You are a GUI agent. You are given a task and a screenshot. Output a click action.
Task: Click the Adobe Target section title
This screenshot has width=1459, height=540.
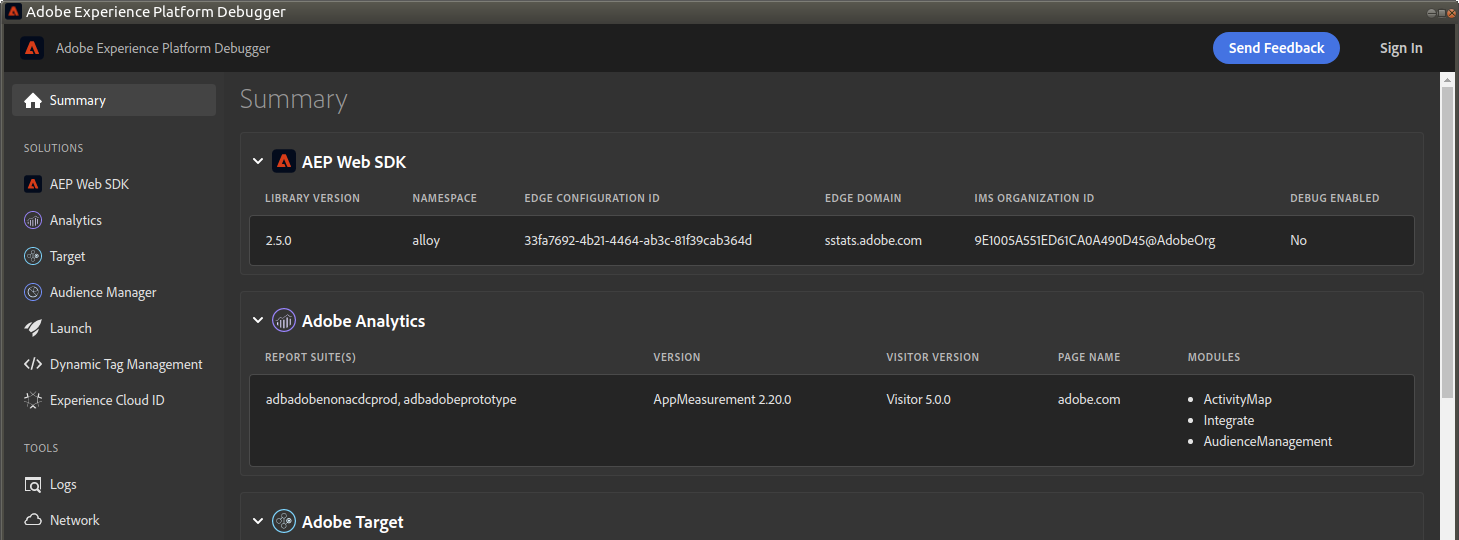point(352,521)
